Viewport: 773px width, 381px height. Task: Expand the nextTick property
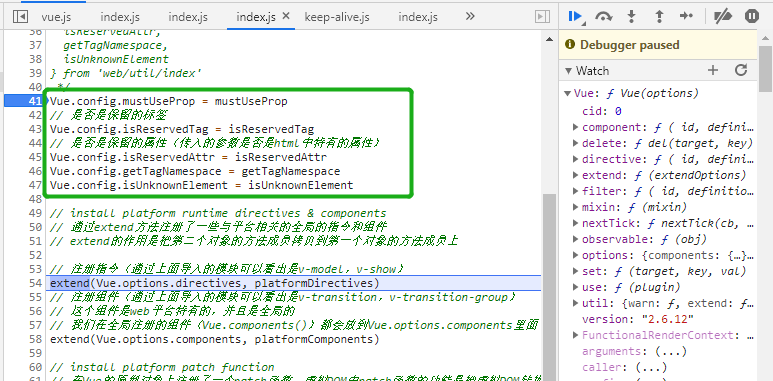[575, 223]
